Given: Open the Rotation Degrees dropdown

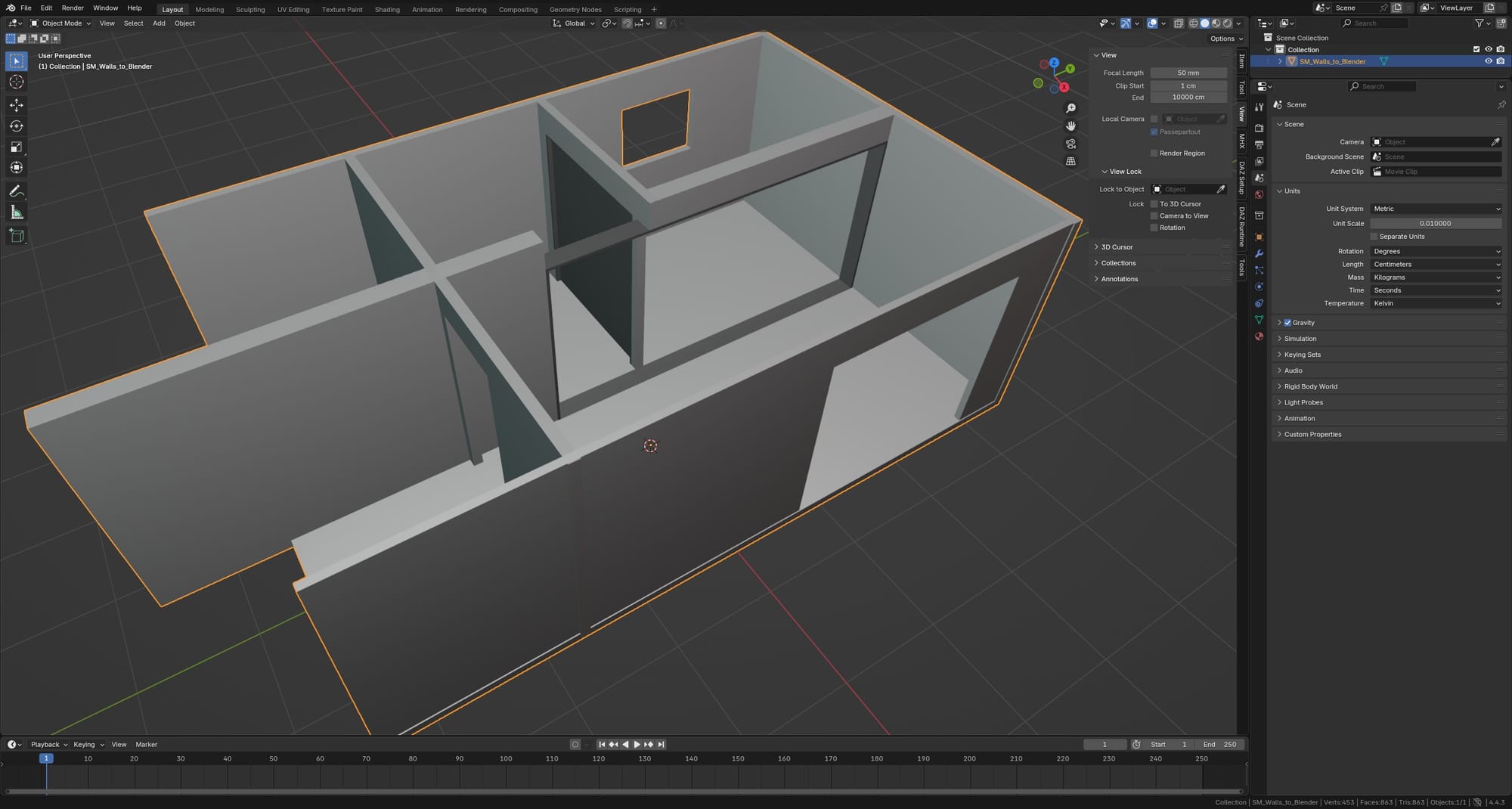Looking at the screenshot, I should 1436,252.
